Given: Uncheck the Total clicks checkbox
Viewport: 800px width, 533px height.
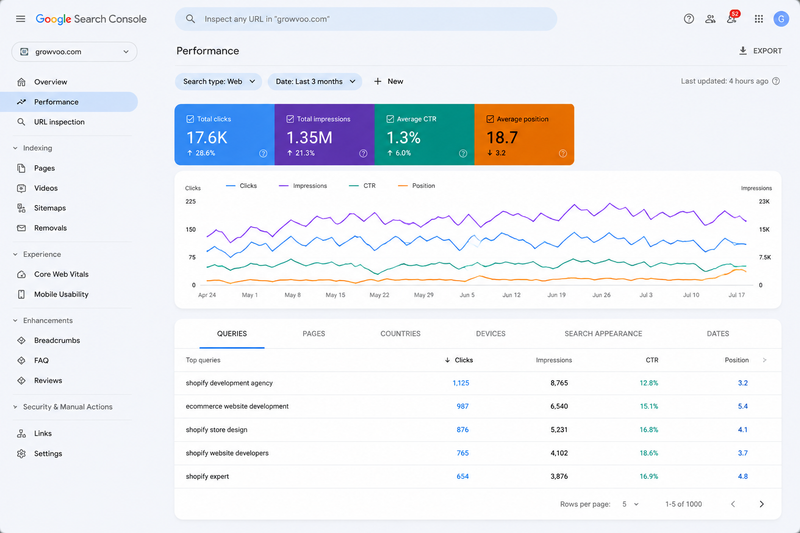Looking at the screenshot, I should (x=190, y=119).
